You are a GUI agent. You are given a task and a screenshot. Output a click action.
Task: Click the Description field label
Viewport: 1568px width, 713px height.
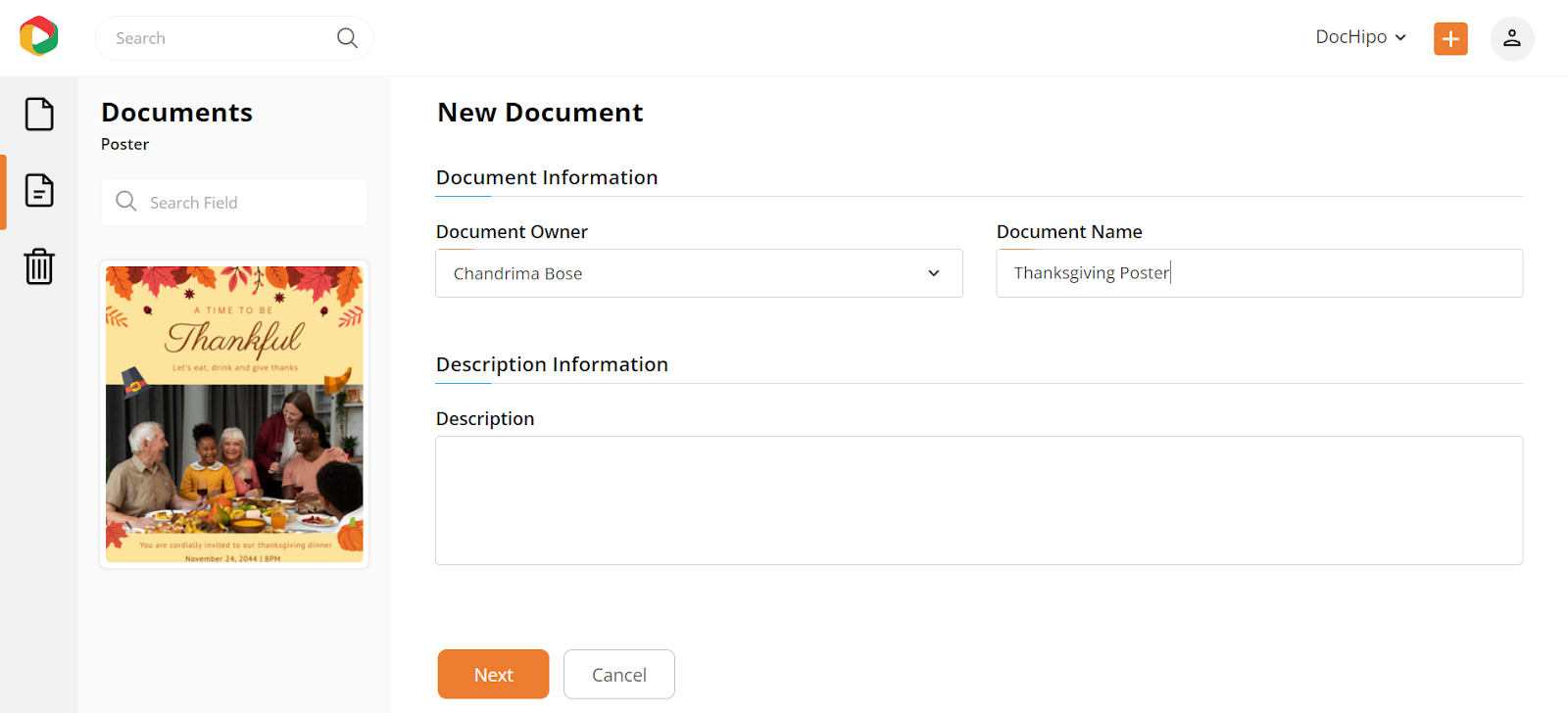[x=485, y=419]
